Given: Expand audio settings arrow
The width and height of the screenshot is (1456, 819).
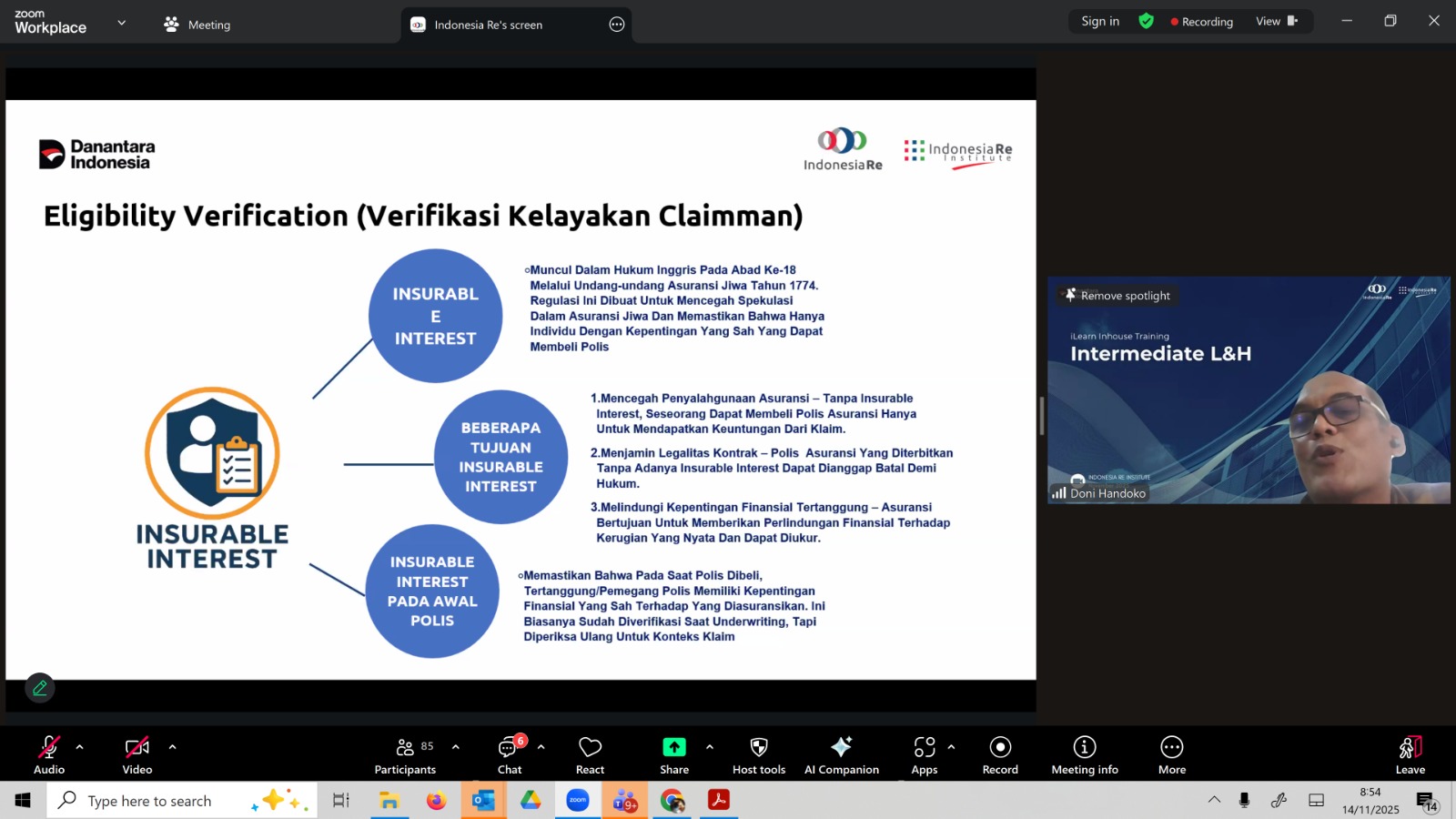Looking at the screenshot, I should (x=80, y=747).
